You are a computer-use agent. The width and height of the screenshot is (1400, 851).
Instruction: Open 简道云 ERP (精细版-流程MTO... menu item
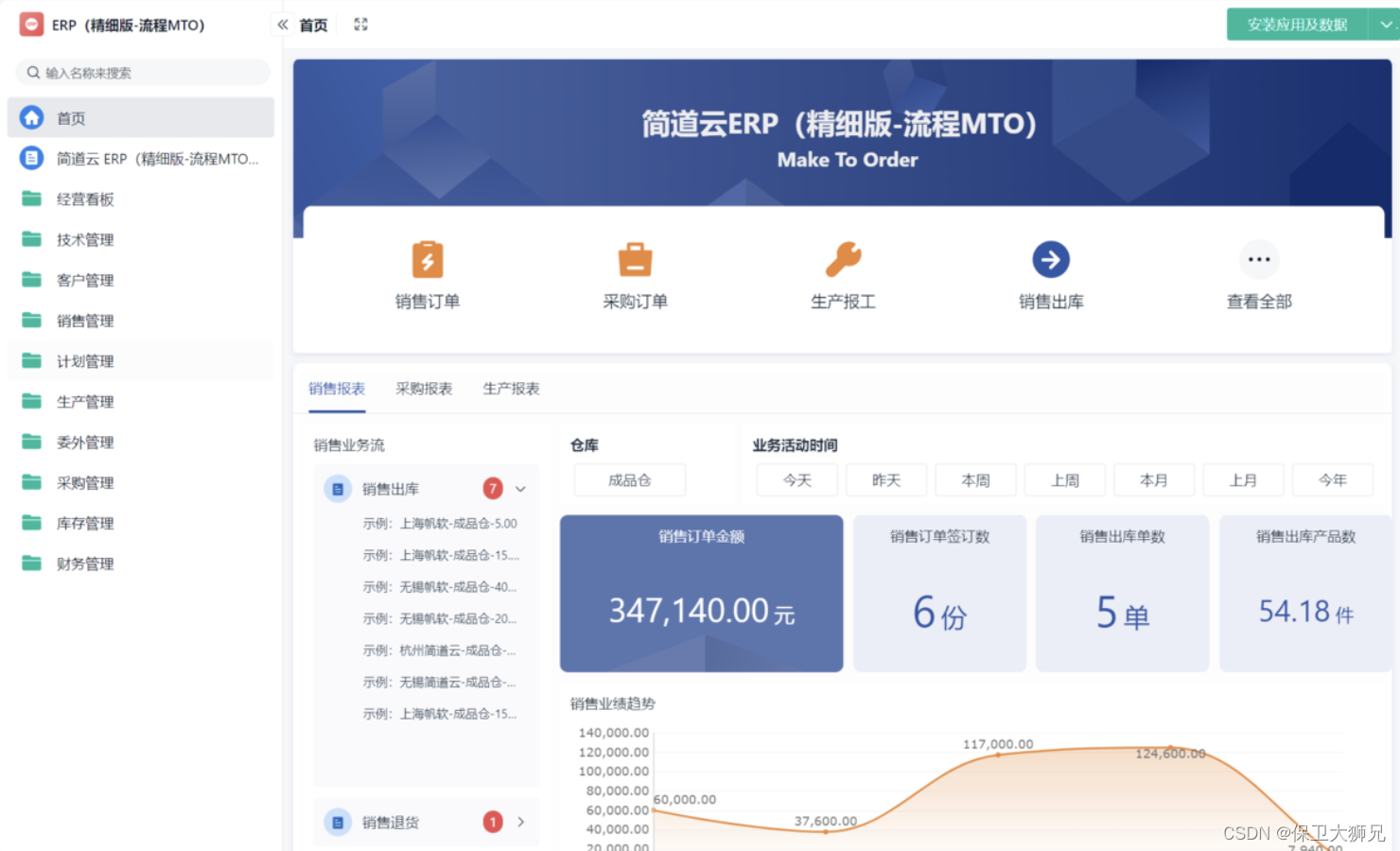tap(141, 158)
